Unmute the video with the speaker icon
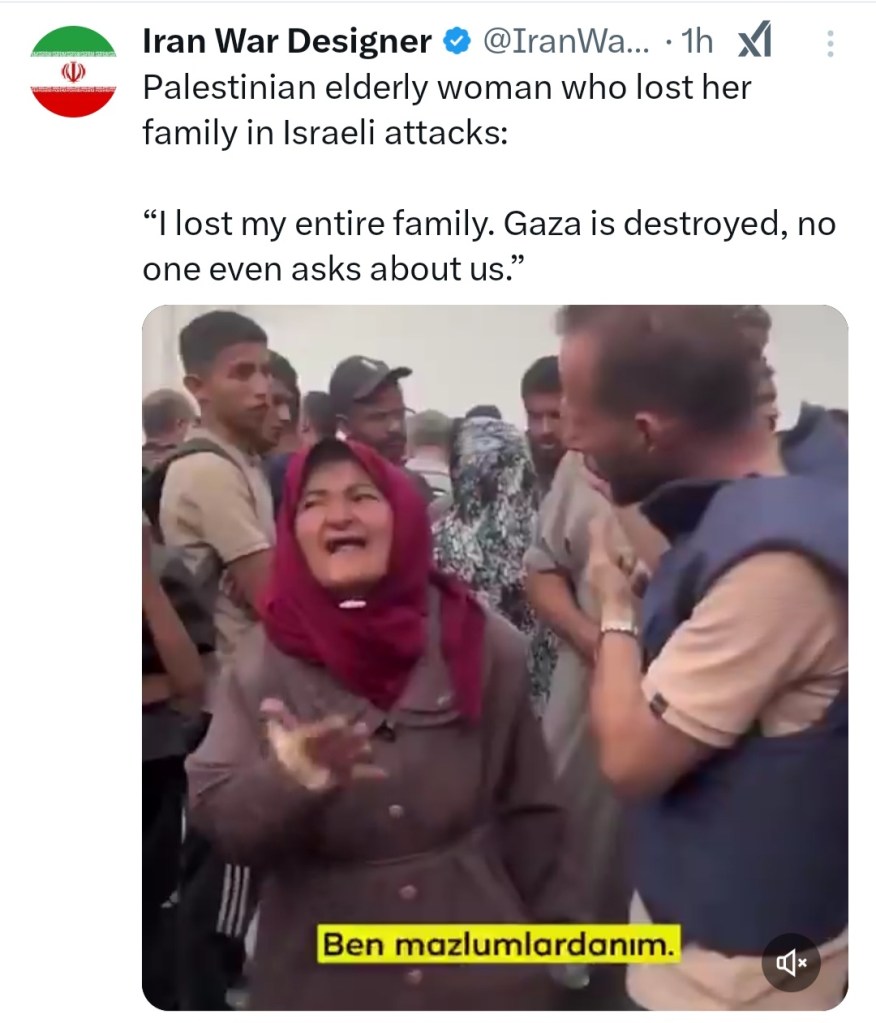The width and height of the screenshot is (876, 1023). pos(791,962)
